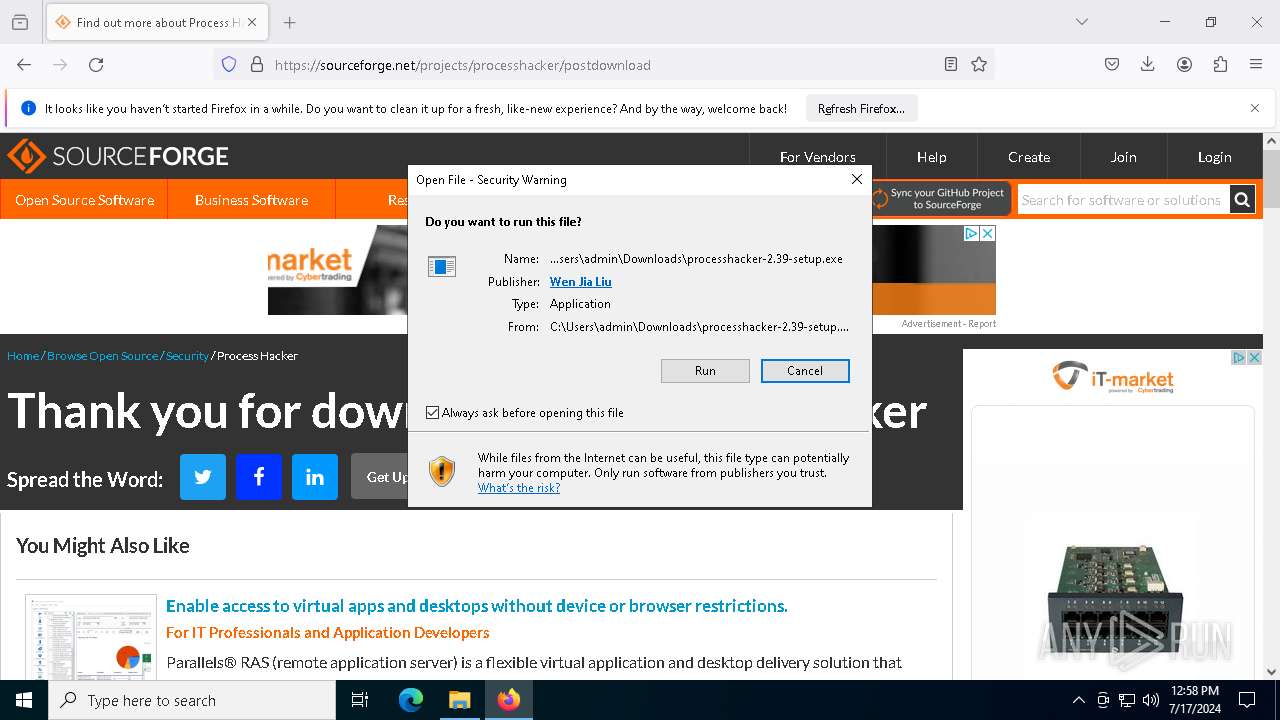Click Home breadcrumb link

tap(23, 356)
